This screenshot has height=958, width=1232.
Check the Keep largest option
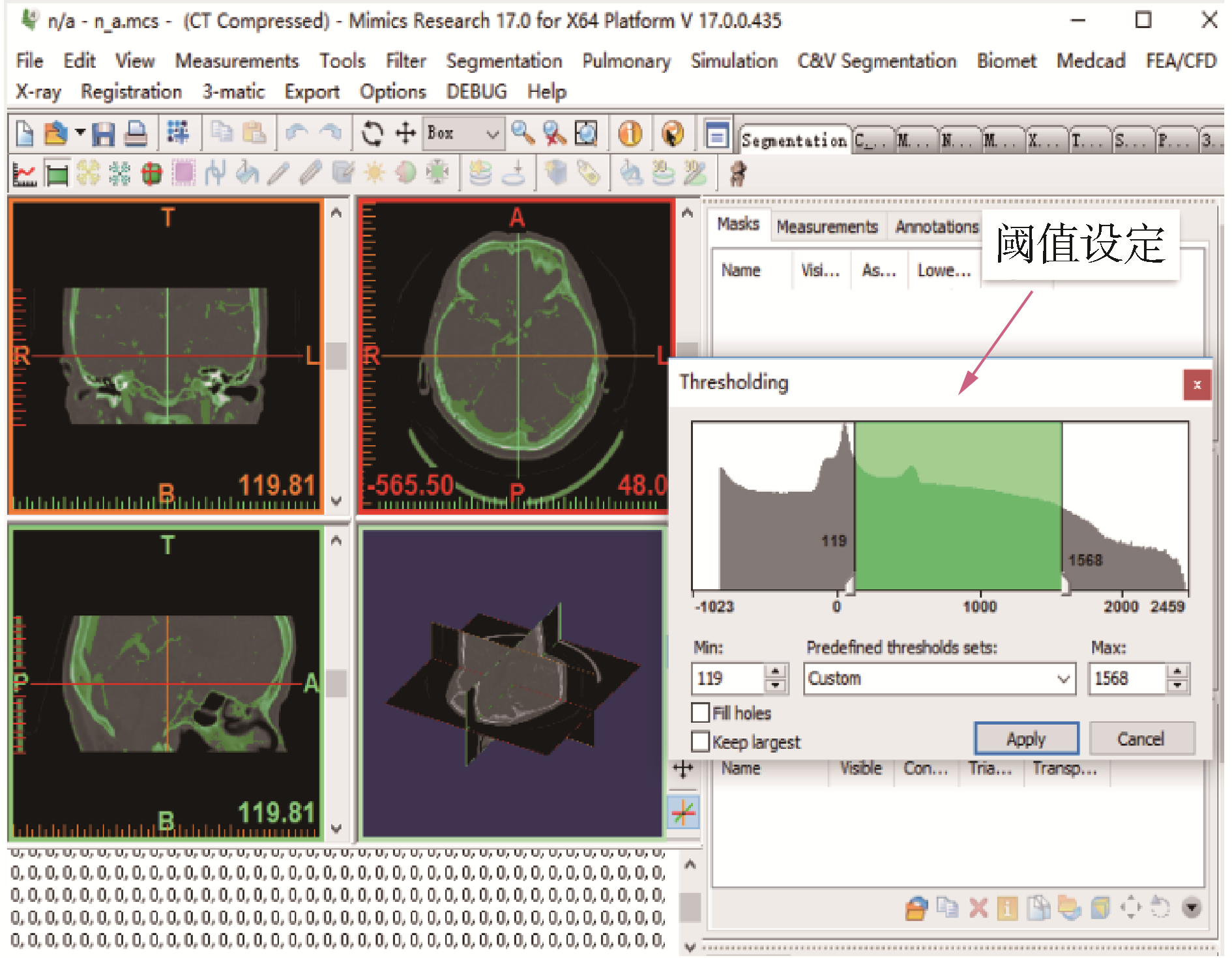701,742
